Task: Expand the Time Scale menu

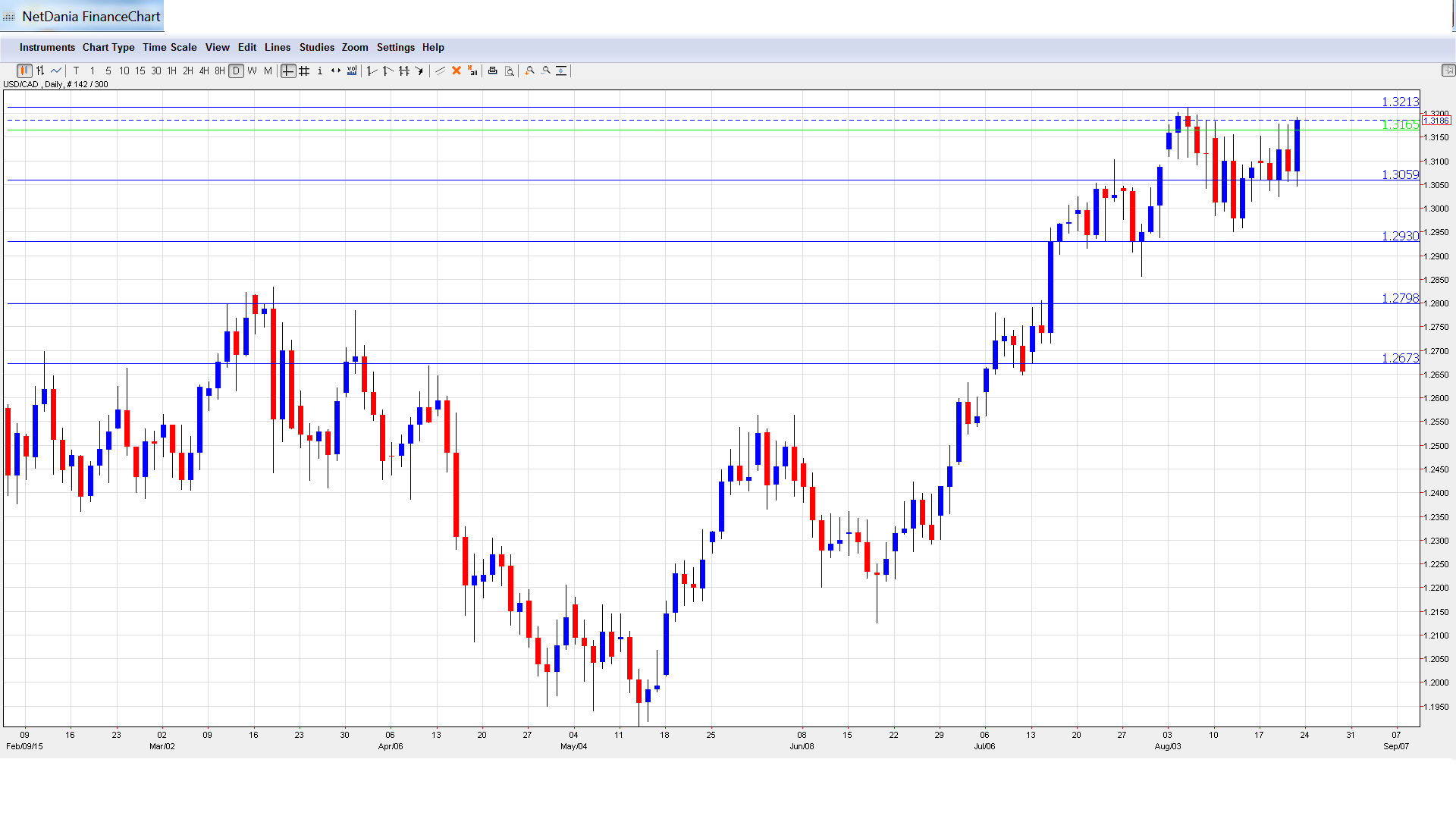Action: tap(169, 47)
